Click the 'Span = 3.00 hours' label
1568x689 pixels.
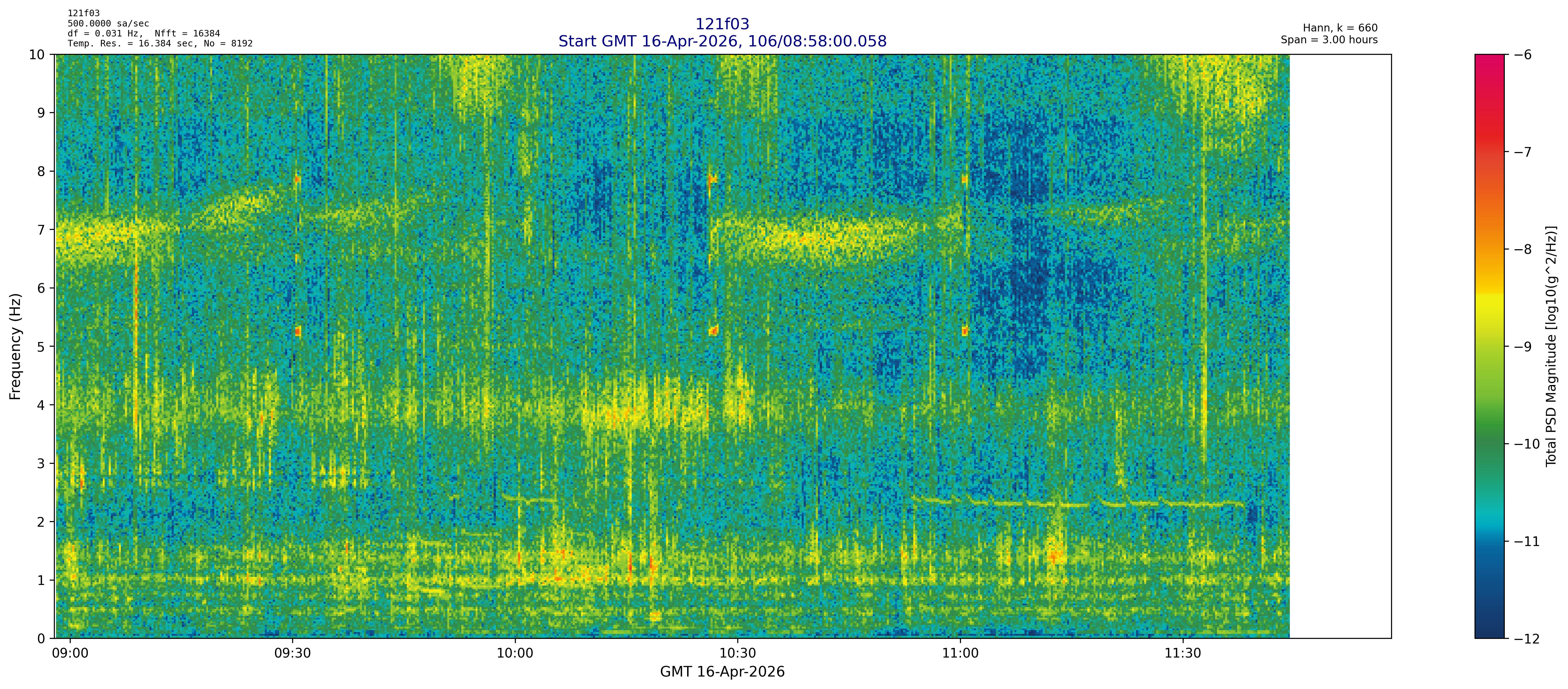coord(1329,40)
